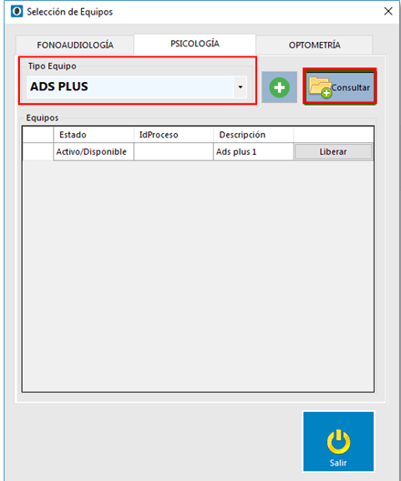Open the OPTOMETRÍA tab

(314, 45)
